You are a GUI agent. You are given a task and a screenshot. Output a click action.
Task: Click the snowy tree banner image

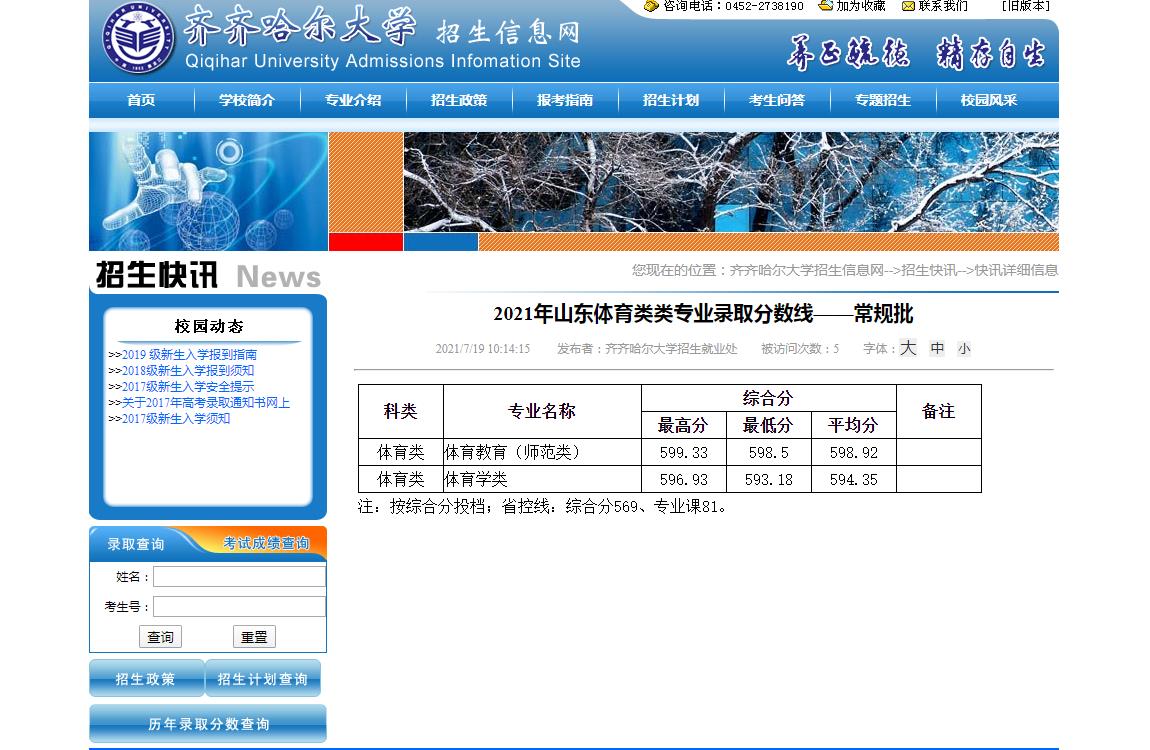(x=731, y=182)
